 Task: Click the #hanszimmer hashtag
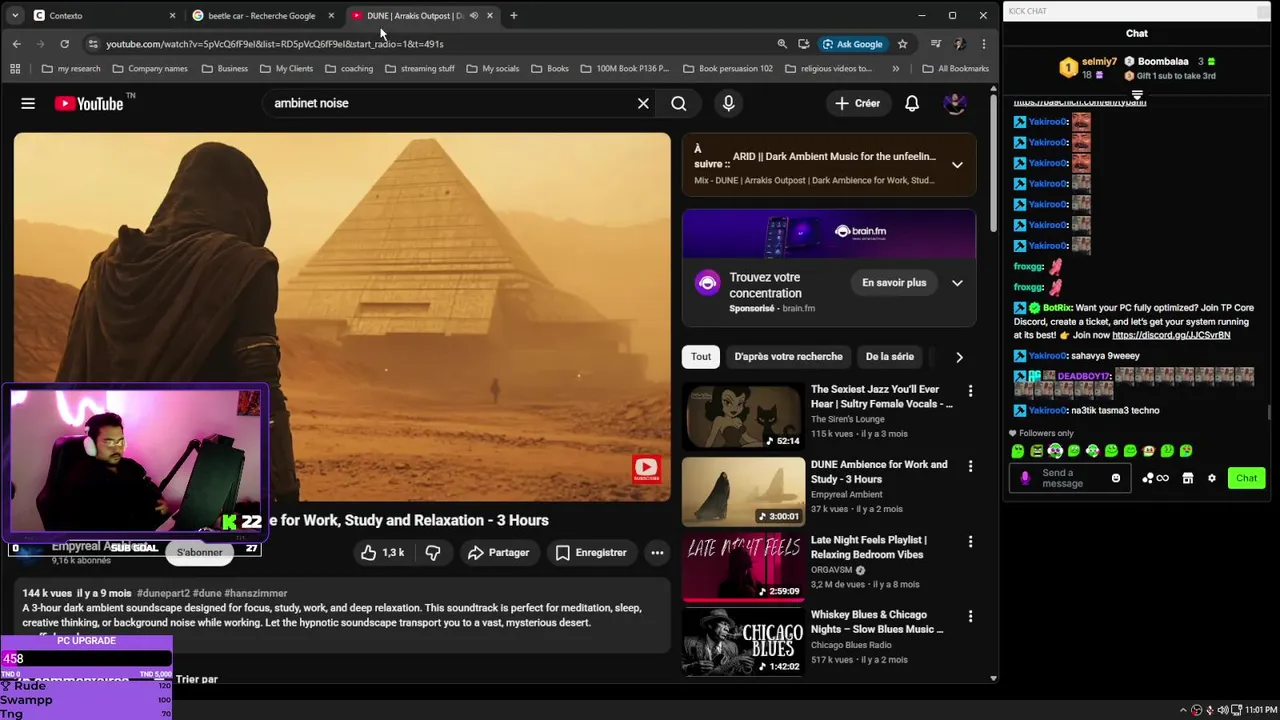[x=255, y=593]
